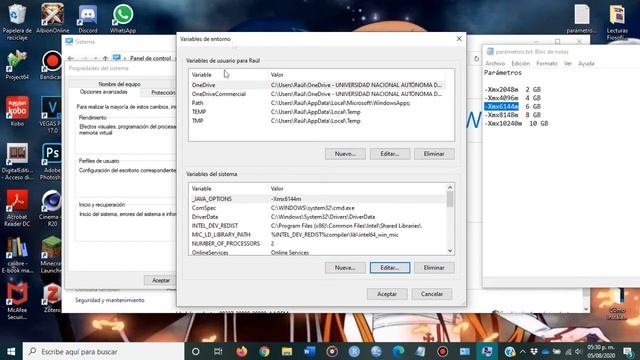Image resolution: width=640 pixels, height=360 pixels.
Task: Select the OneDrive user variable row
Action: coord(317,85)
